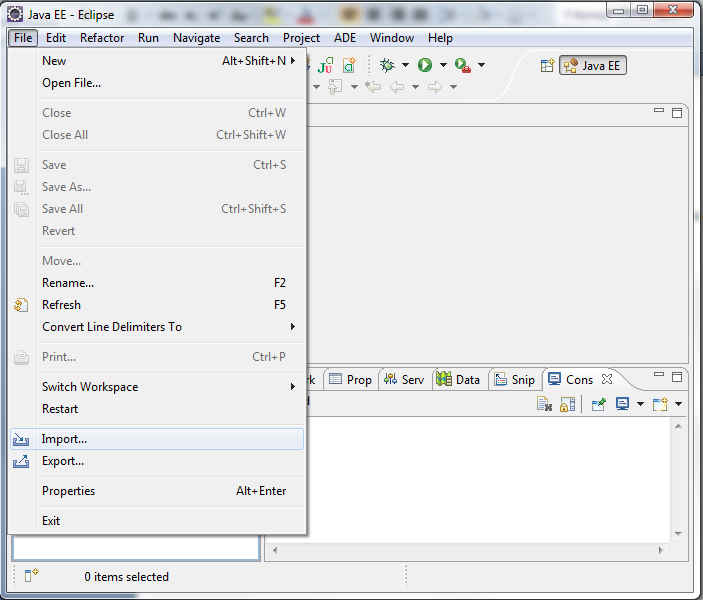
Task: Click the green Run button icon
Action: 425,65
